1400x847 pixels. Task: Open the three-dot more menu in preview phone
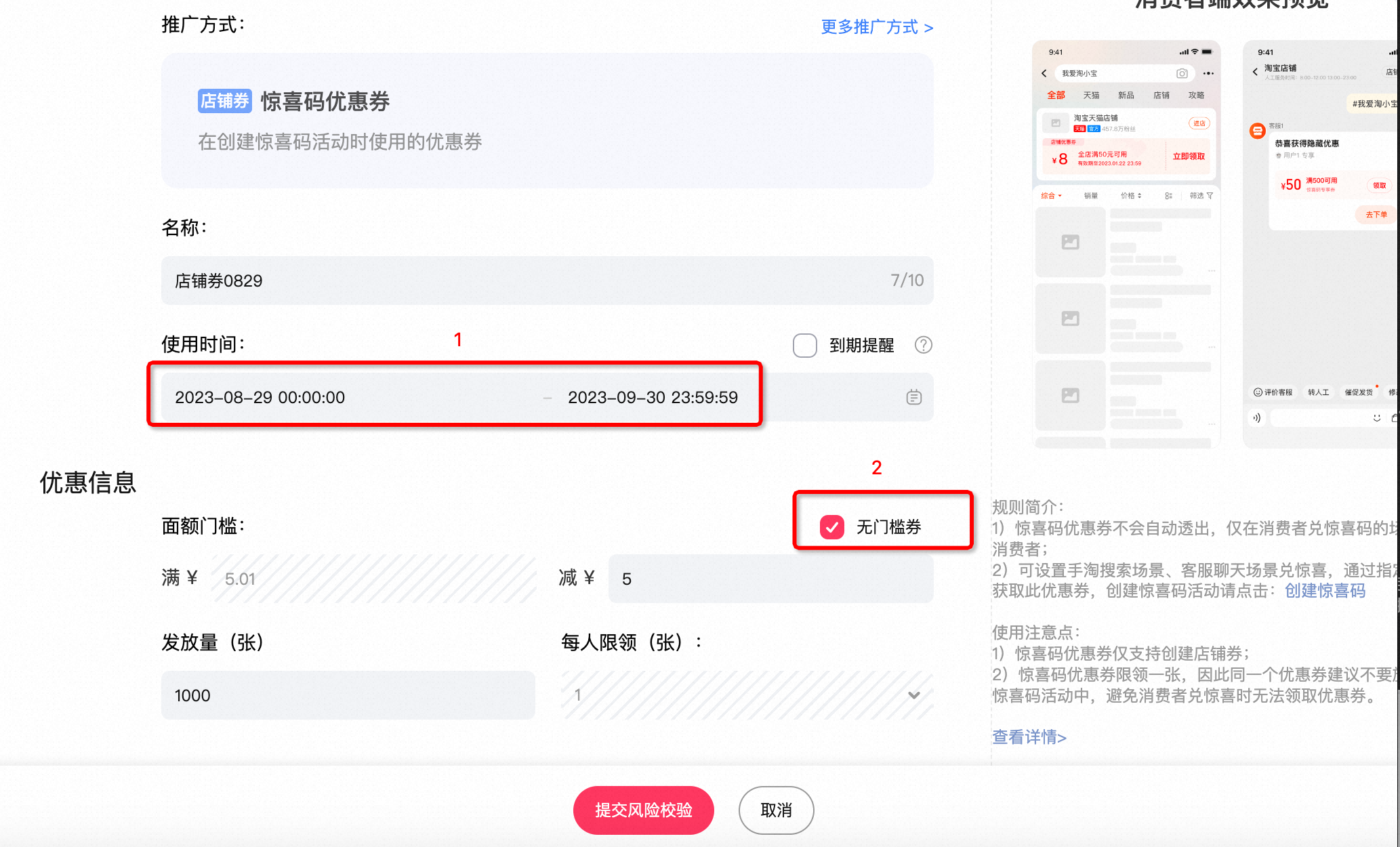(1208, 73)
